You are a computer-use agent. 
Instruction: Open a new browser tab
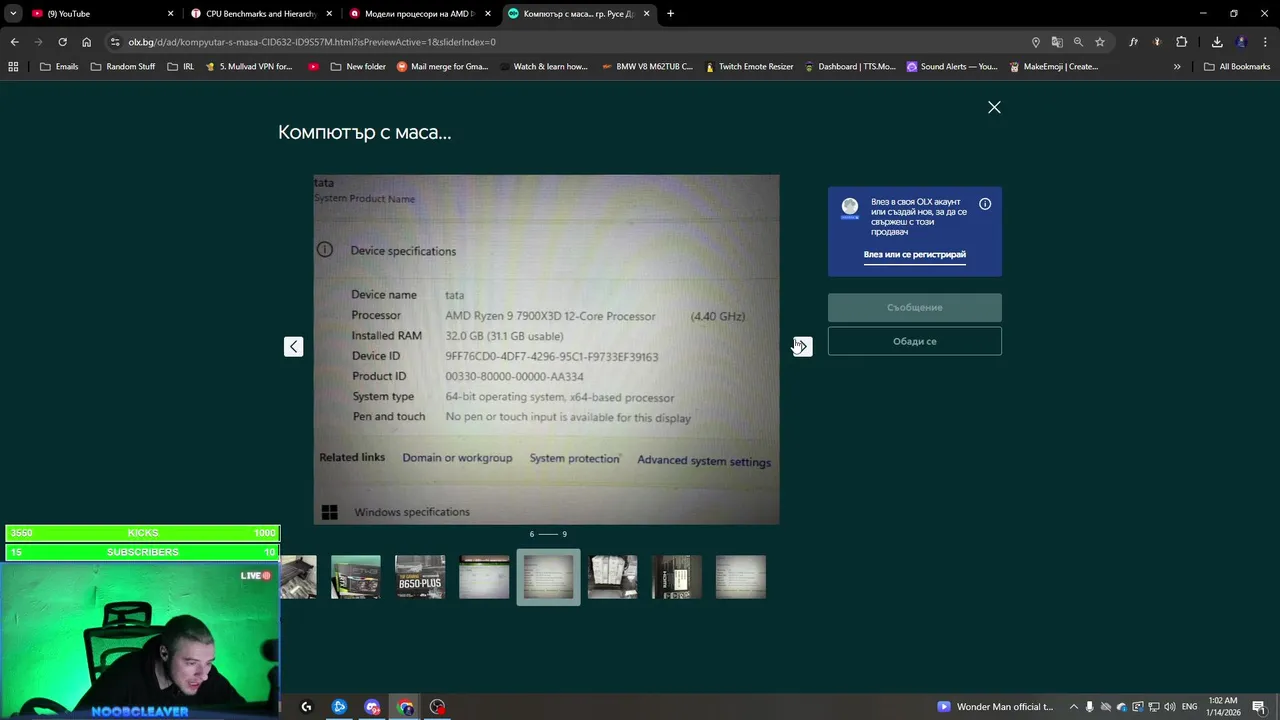[x=670, y=14]
